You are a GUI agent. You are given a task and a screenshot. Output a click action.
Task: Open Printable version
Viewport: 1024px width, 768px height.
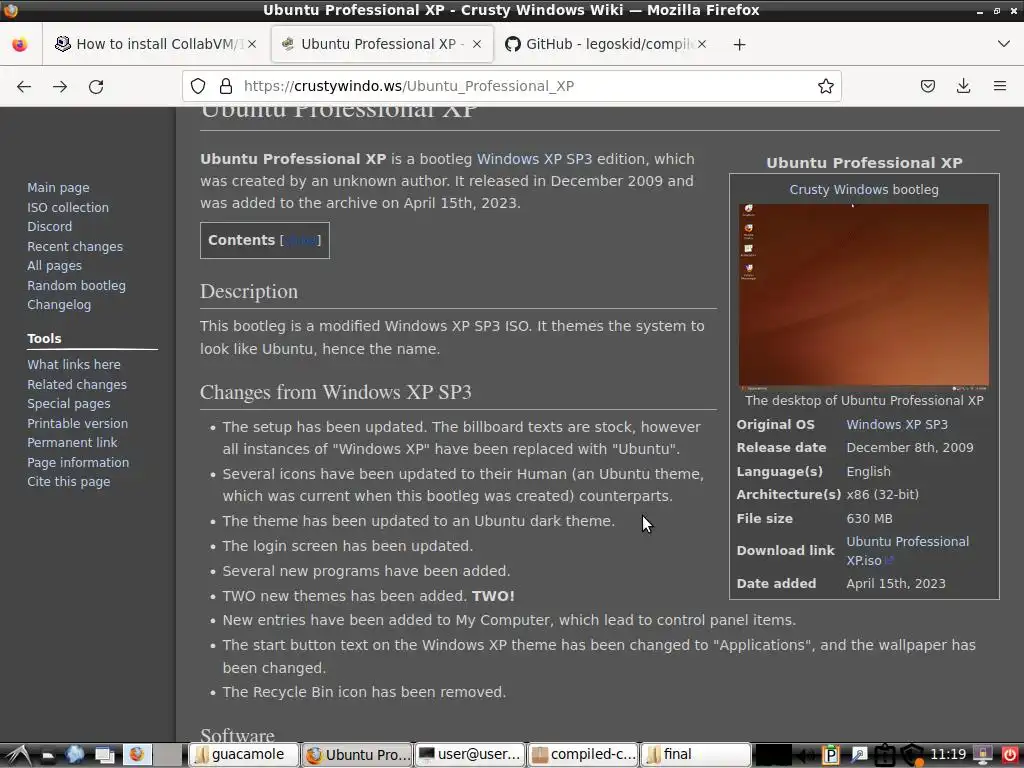(78, 423)
